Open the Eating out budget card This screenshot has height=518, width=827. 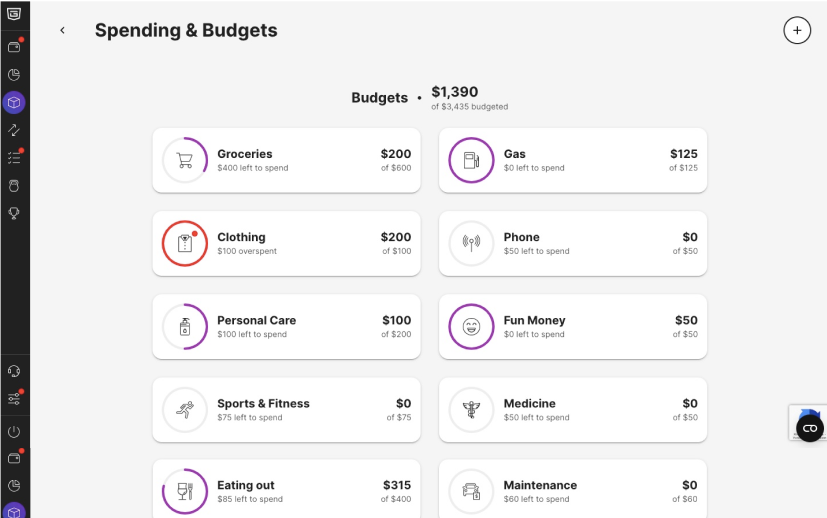pyautogui.click(x=286, y=489)
